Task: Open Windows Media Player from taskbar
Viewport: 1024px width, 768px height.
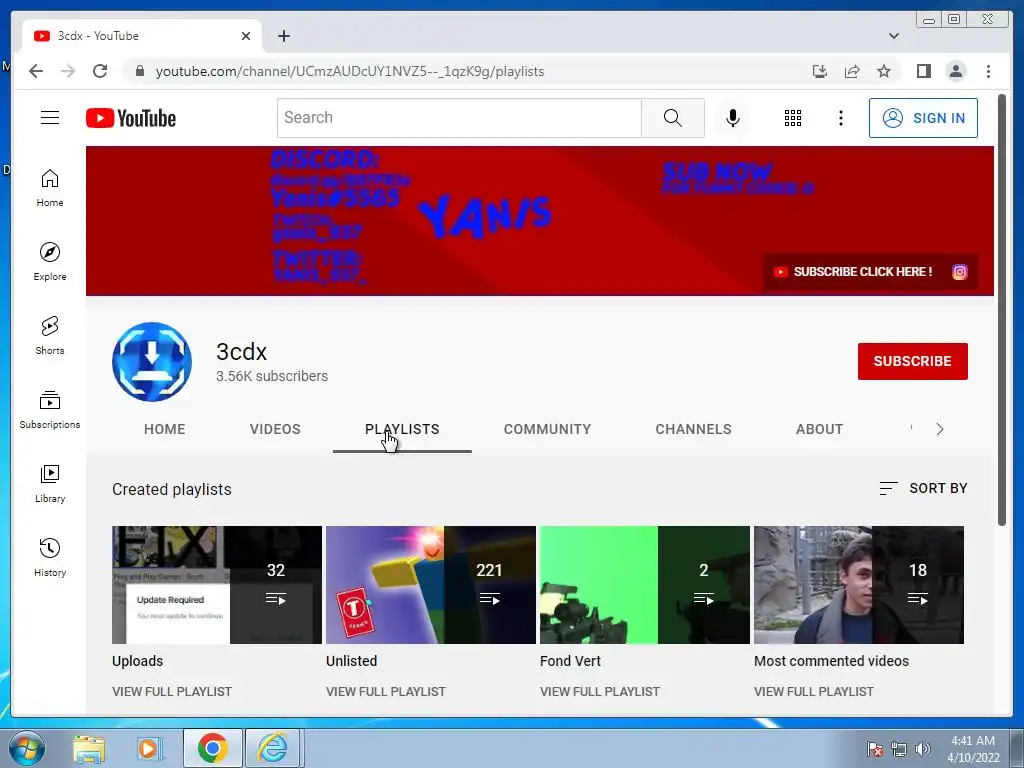Action: click(x=149, y=748)
